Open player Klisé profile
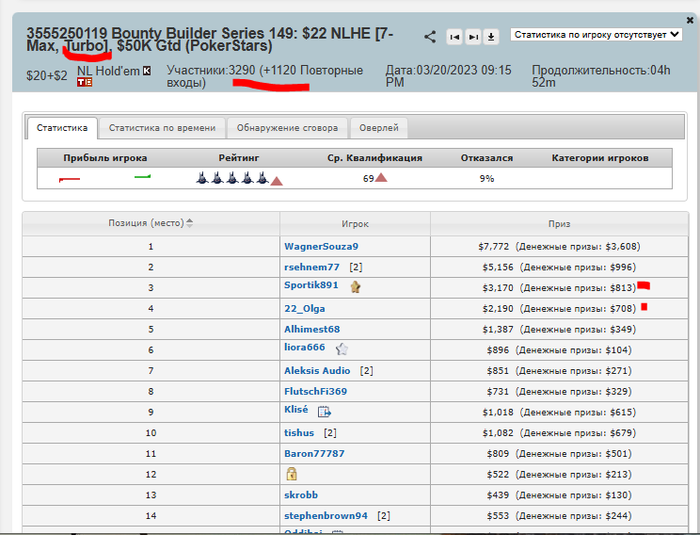Viewport: 700px width, 535px height. [296, 410]
